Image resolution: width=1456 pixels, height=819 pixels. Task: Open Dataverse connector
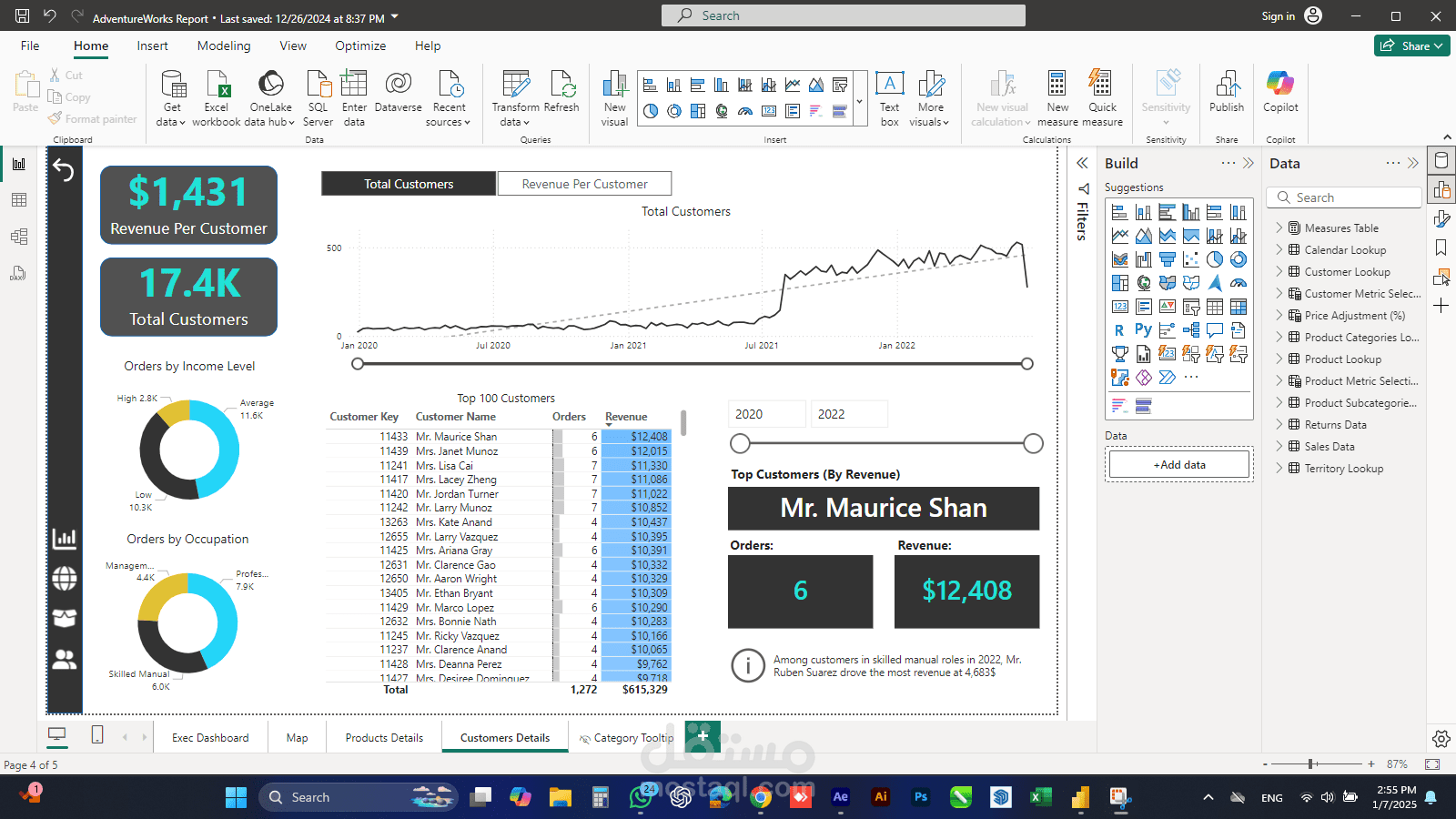click(398, 91)
